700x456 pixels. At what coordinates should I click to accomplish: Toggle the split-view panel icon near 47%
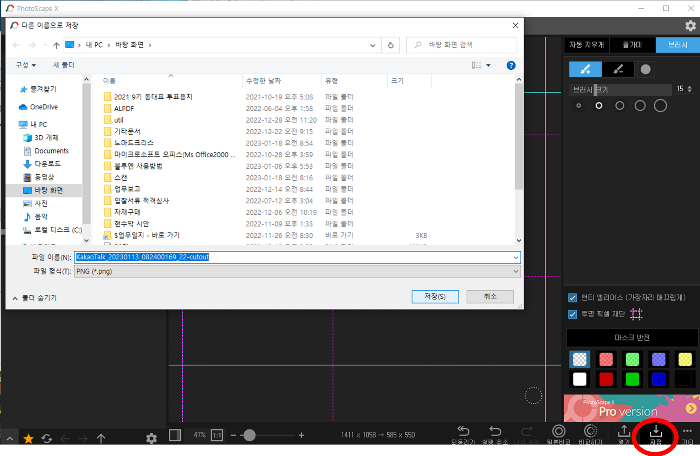(x=175, y=435)
